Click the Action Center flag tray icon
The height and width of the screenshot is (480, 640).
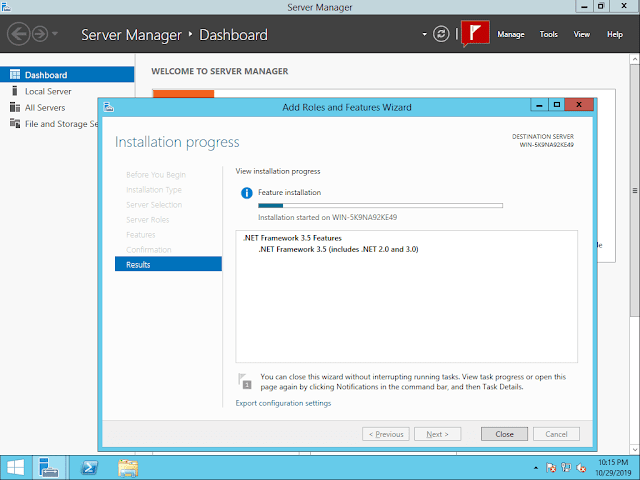(551, 468)
